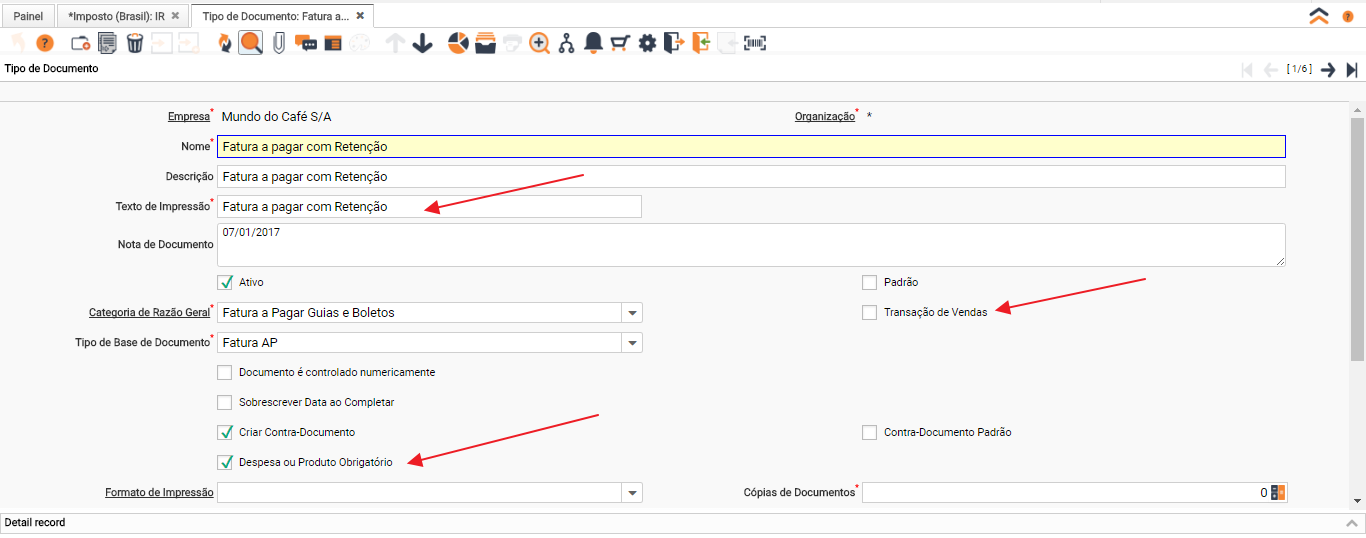Close the *Imposto (Brasil): IR tab
Image resolution: width=1366 pixels, height=538 pixels.
[x=175, y=16]
